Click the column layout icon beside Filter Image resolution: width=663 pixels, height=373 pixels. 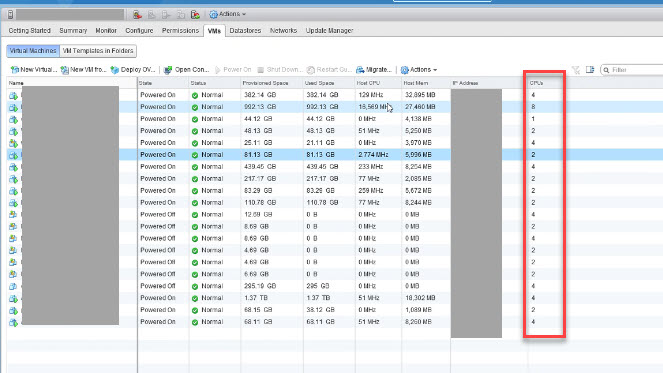(x=590, y=69)
